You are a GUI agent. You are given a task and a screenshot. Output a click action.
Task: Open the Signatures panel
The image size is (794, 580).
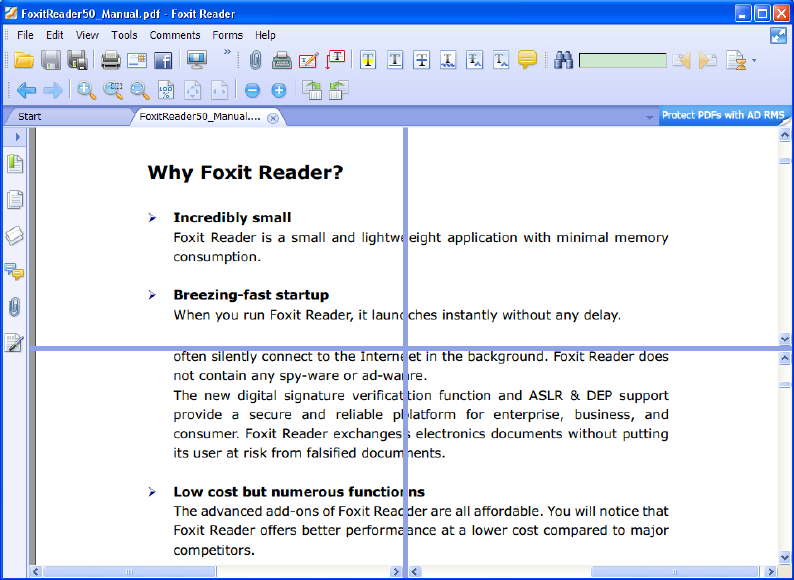point(14,342)
